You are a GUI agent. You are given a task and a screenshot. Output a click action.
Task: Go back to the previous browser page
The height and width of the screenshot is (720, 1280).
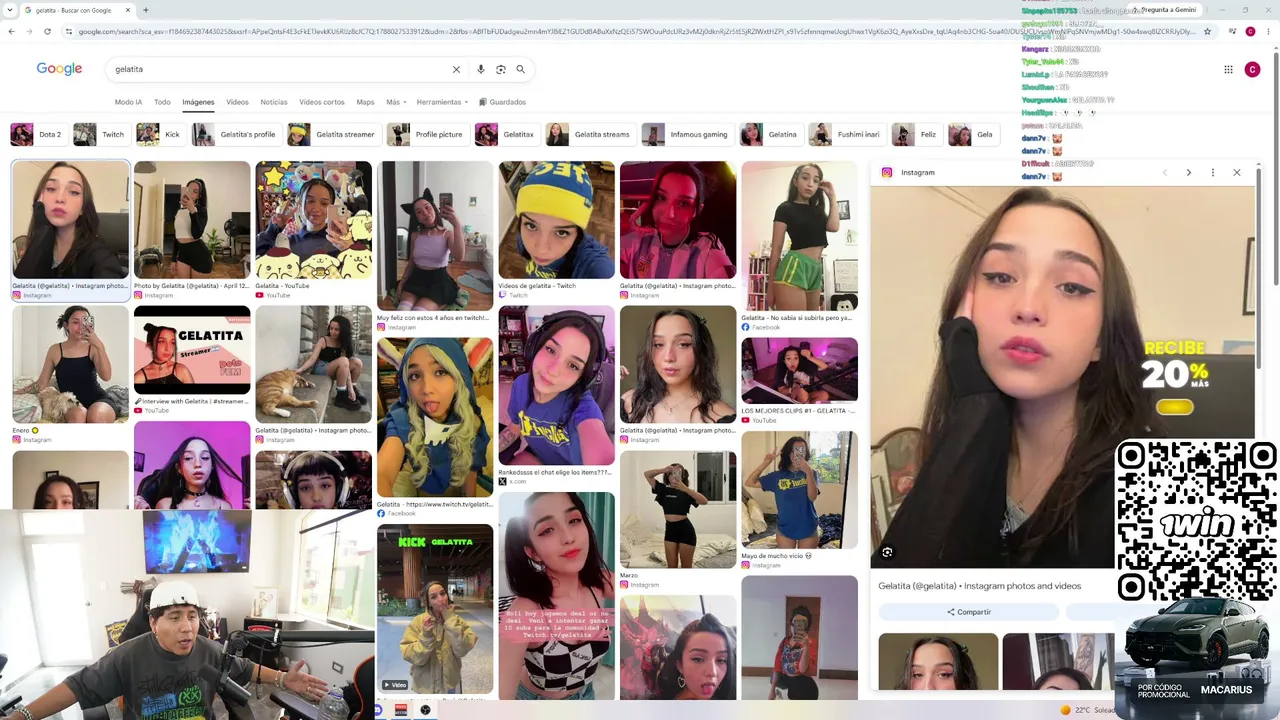[11, 31]
